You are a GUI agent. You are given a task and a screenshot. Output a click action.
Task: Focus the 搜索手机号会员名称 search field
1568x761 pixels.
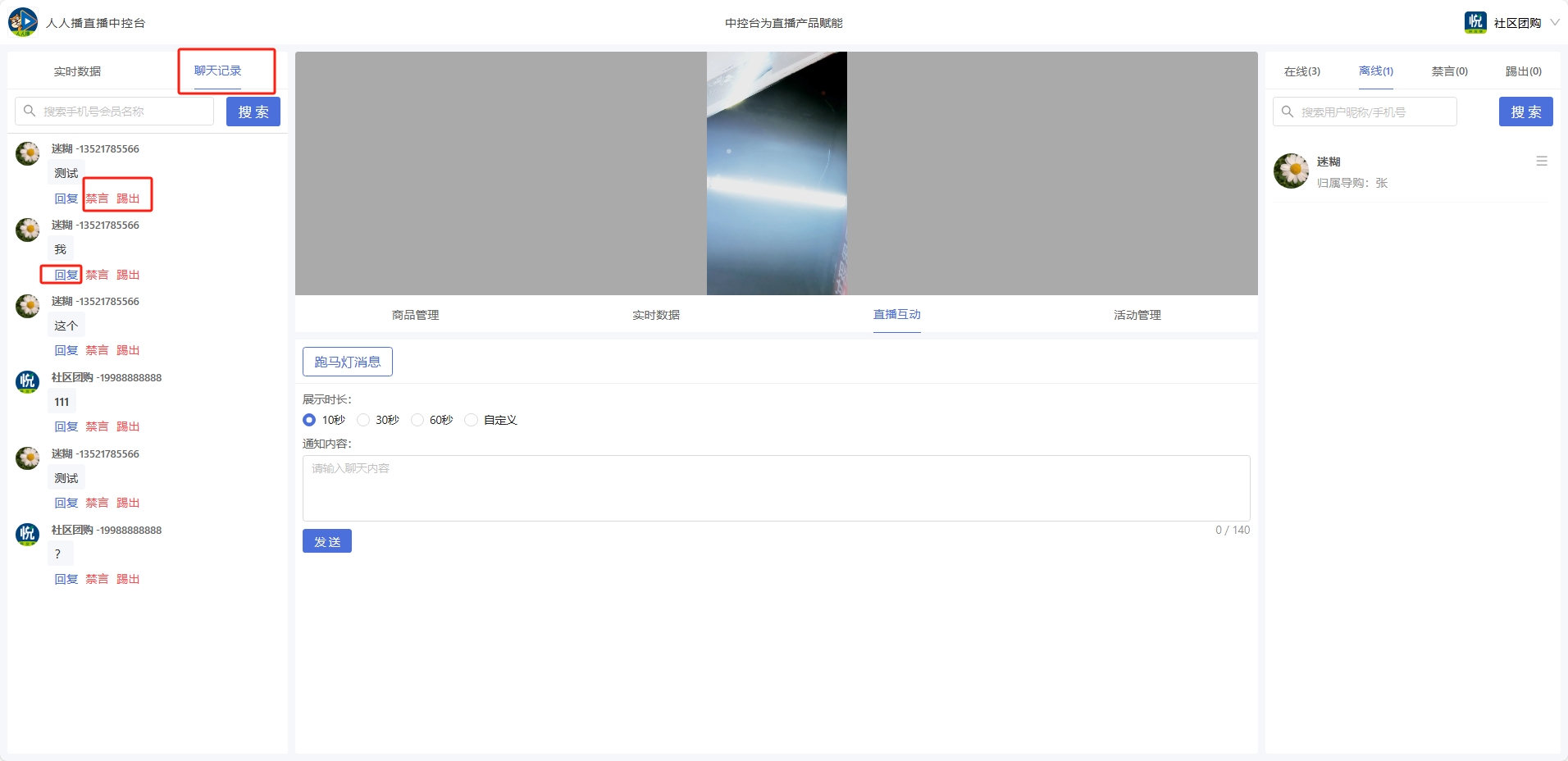coord(115,111)
